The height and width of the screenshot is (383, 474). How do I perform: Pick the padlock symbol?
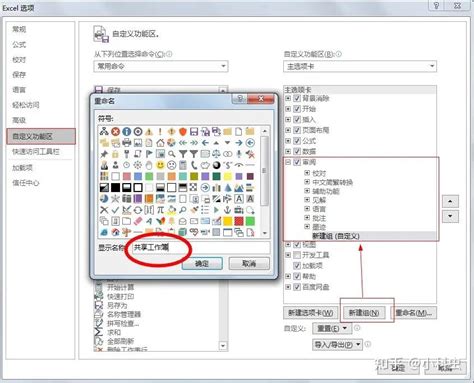115,154
